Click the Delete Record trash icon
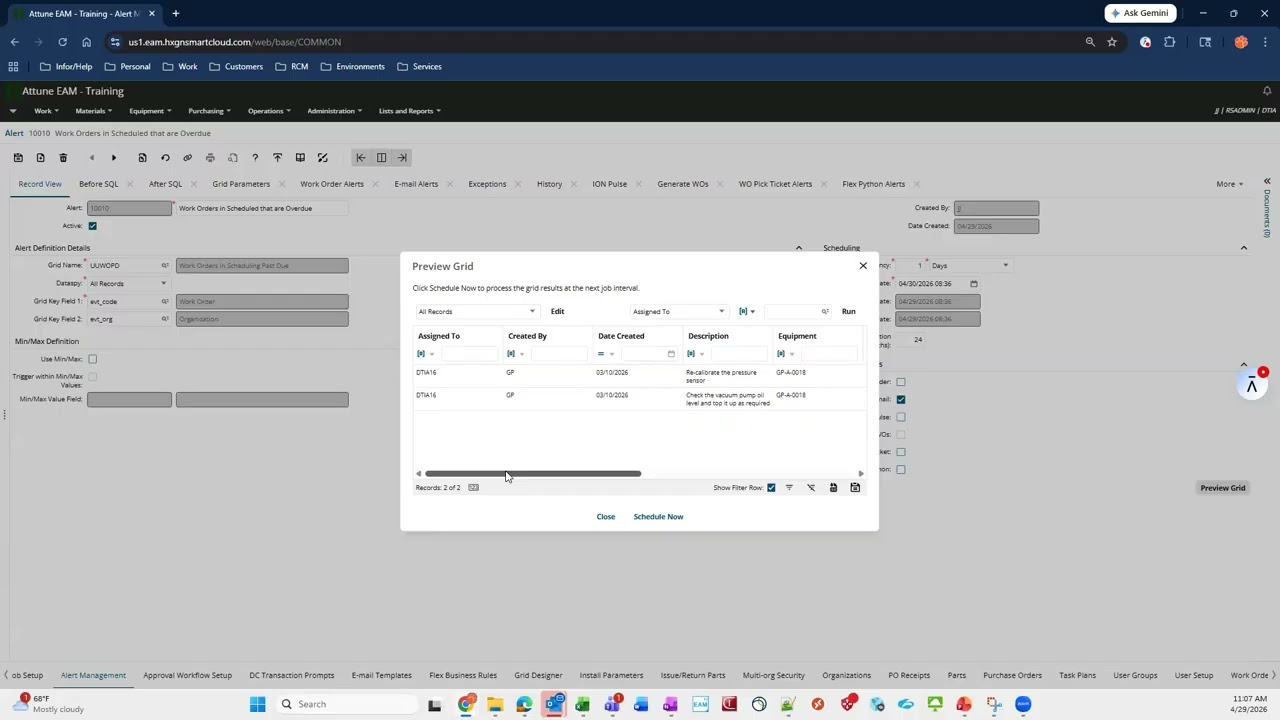This screenshot has height=720, width=1280. click(x=63, y=158)
